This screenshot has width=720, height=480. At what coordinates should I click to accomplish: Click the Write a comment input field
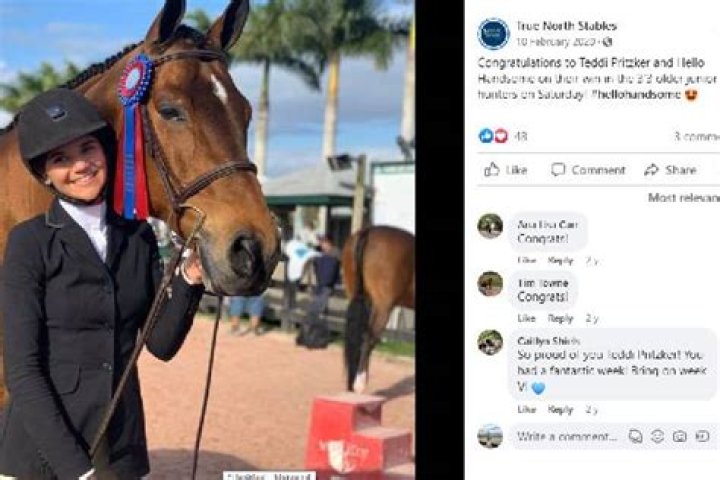pyautogui.click(x=568, y=436)
